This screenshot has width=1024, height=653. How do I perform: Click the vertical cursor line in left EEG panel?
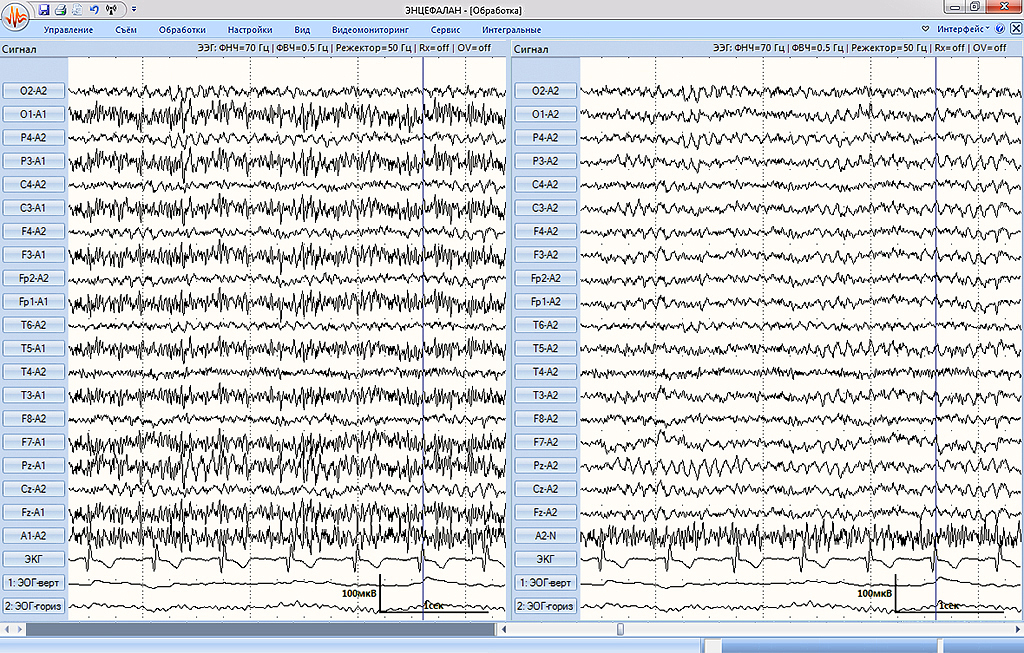[x=423, y=338]
